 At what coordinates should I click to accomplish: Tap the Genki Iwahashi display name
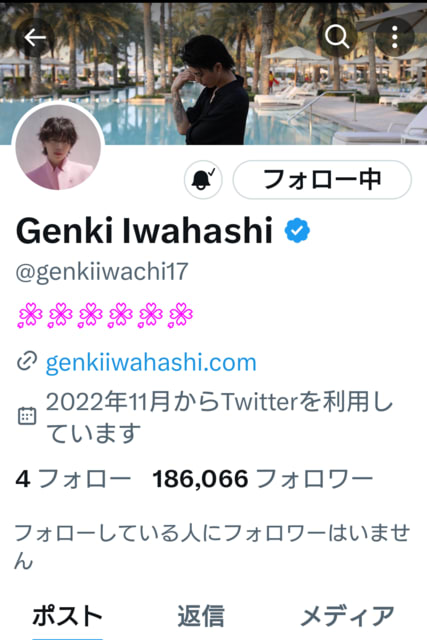pyautogui.click(x=144, y=231)
